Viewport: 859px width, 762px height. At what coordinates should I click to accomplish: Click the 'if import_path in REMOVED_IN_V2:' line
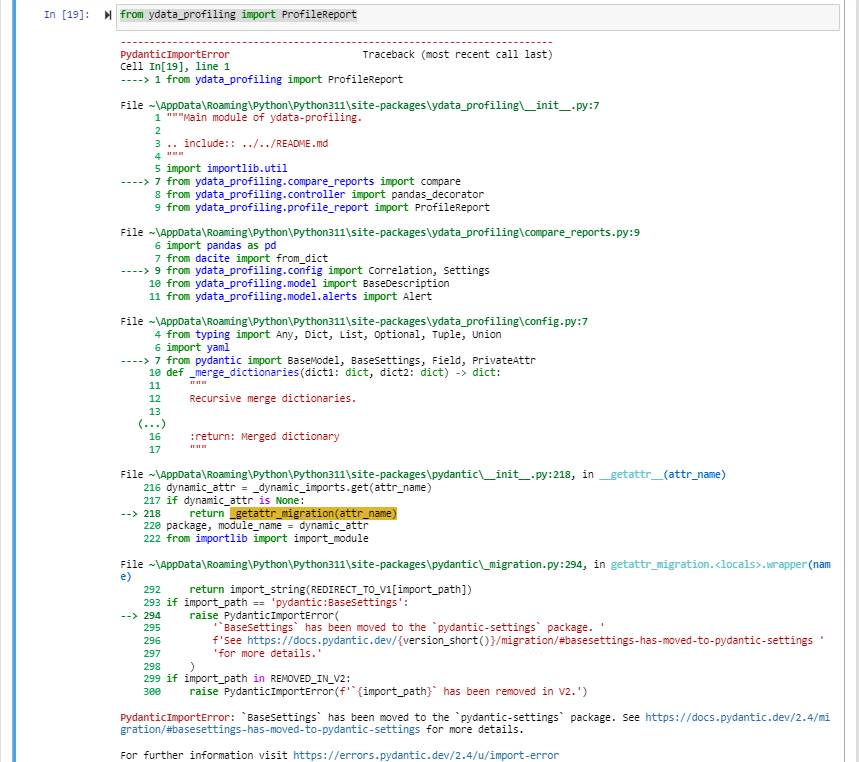click(x=259, y=678)
